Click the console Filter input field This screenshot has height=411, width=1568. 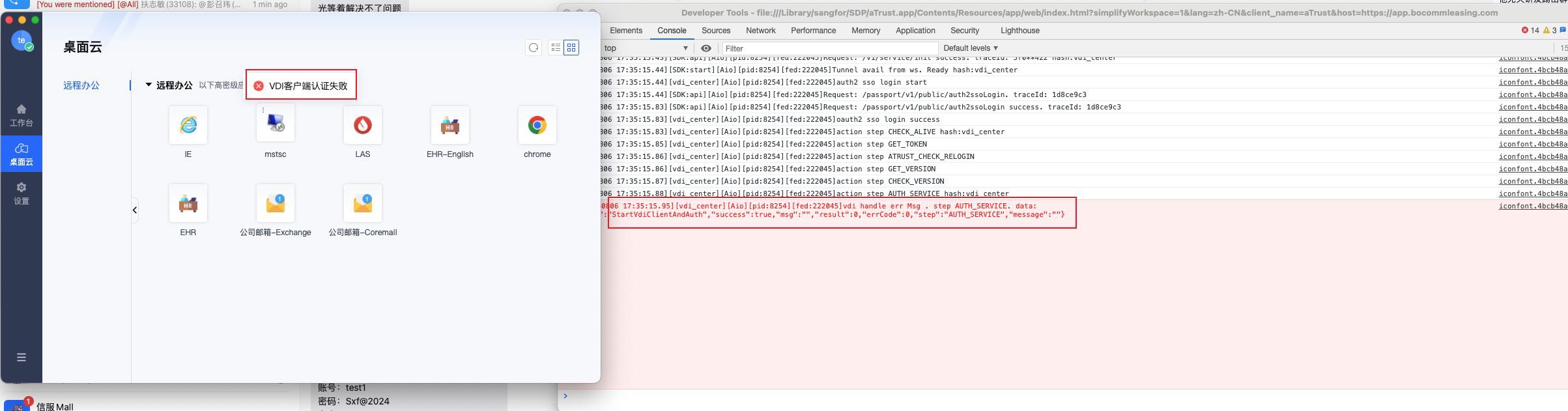coord(829,48)
